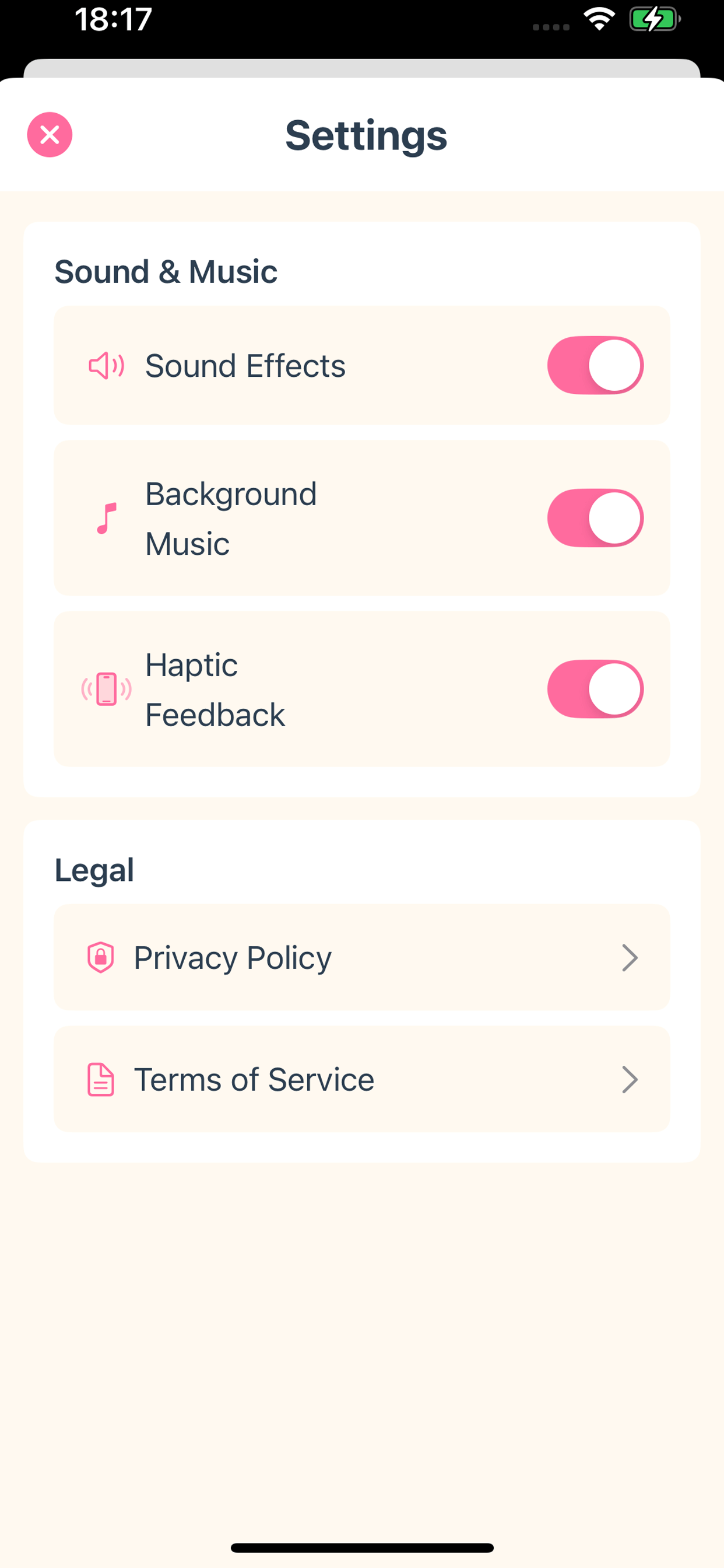
Task: Turn off the Sound Effects switch
Action: 595,365
